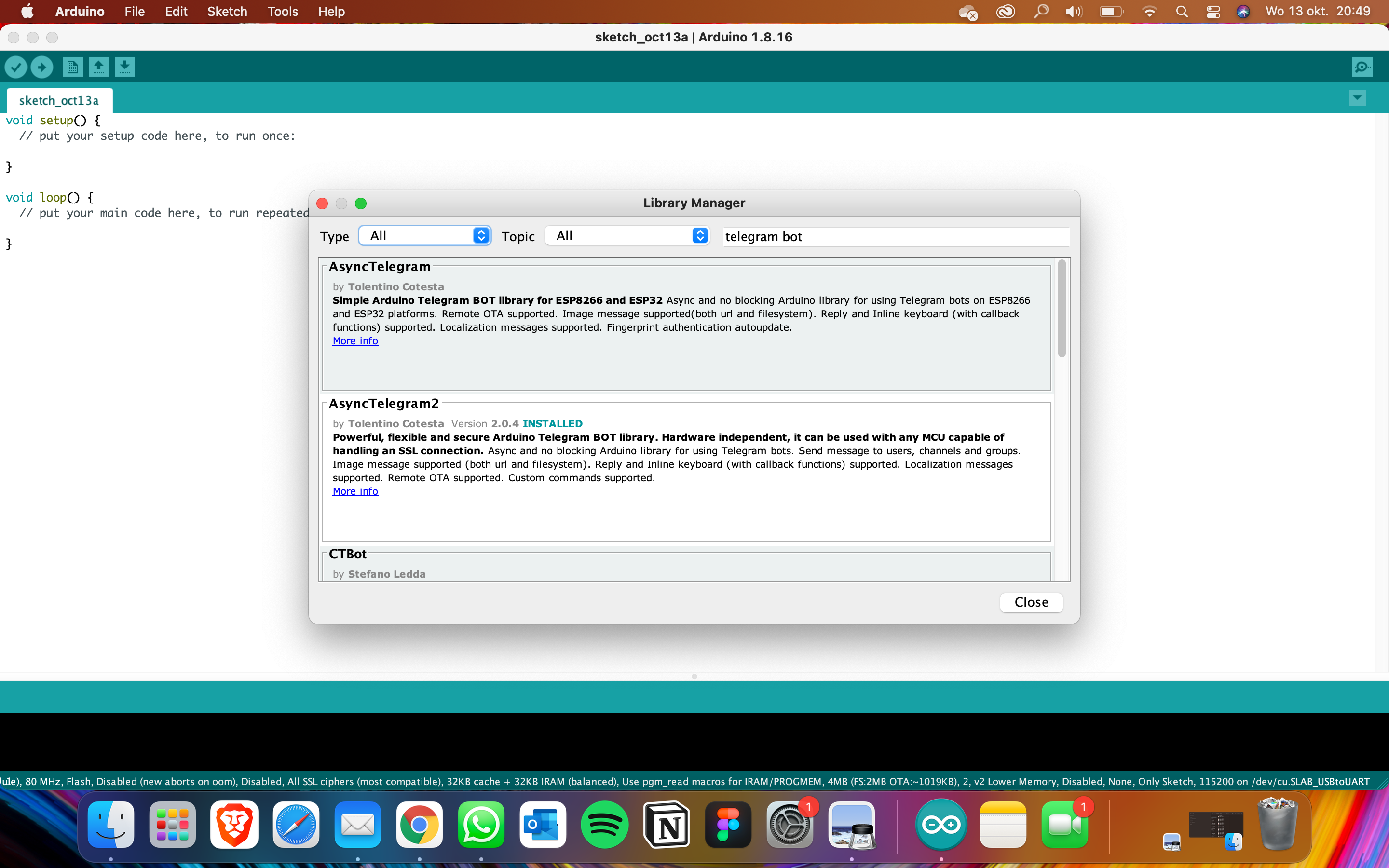1389x868 pixels.
Task: Open Microsoft Outlook from the Dock
Action: pyautogui.click(x=543, y=825)
